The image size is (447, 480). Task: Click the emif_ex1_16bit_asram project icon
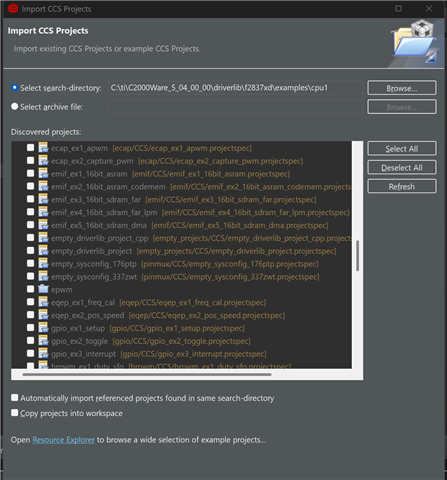pyautogui.click(x=43, y=173)
